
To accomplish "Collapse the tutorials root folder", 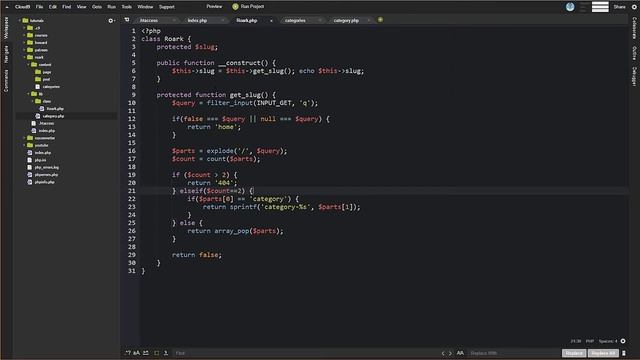I will pyautogui.click(x=20, y=20).
